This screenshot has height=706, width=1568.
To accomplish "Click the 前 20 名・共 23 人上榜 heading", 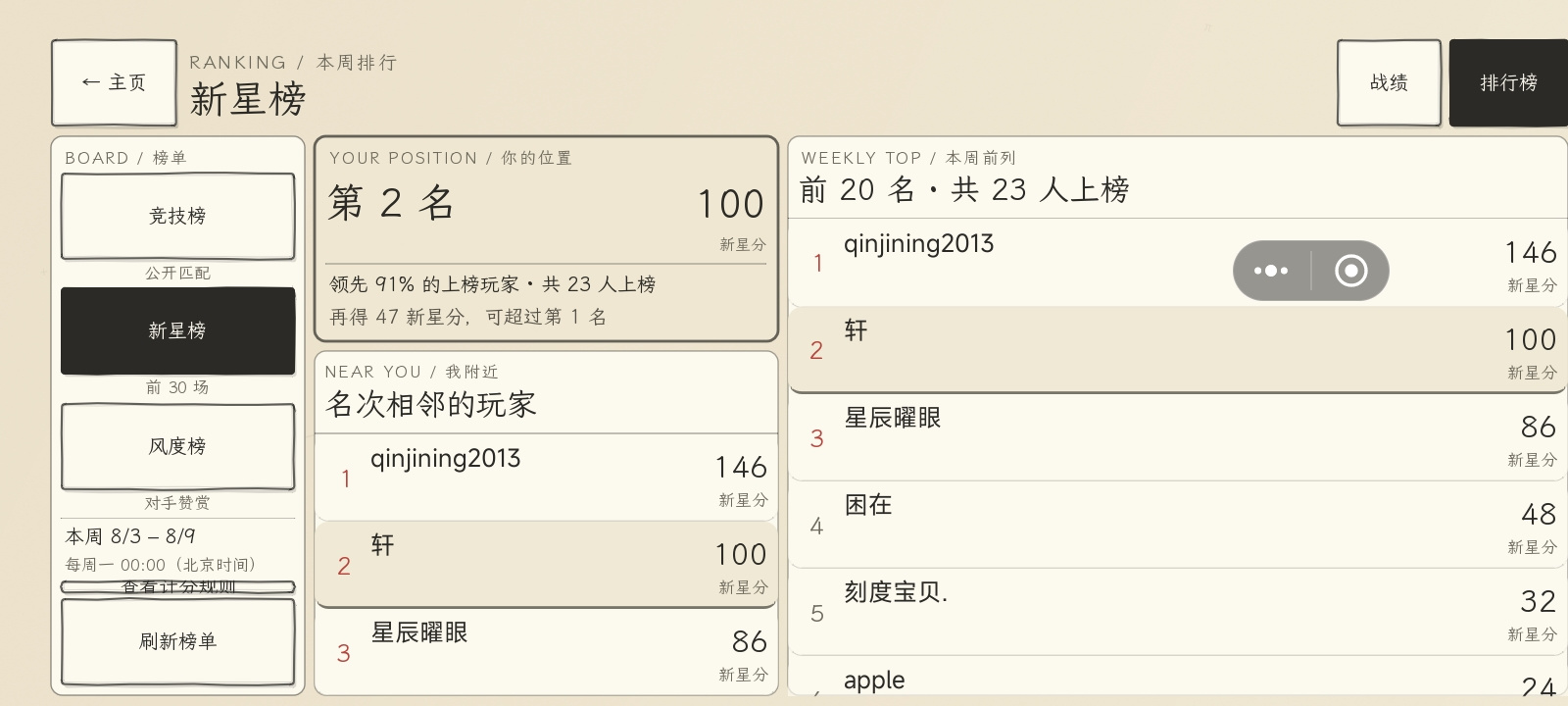I will tap(964, 189).
